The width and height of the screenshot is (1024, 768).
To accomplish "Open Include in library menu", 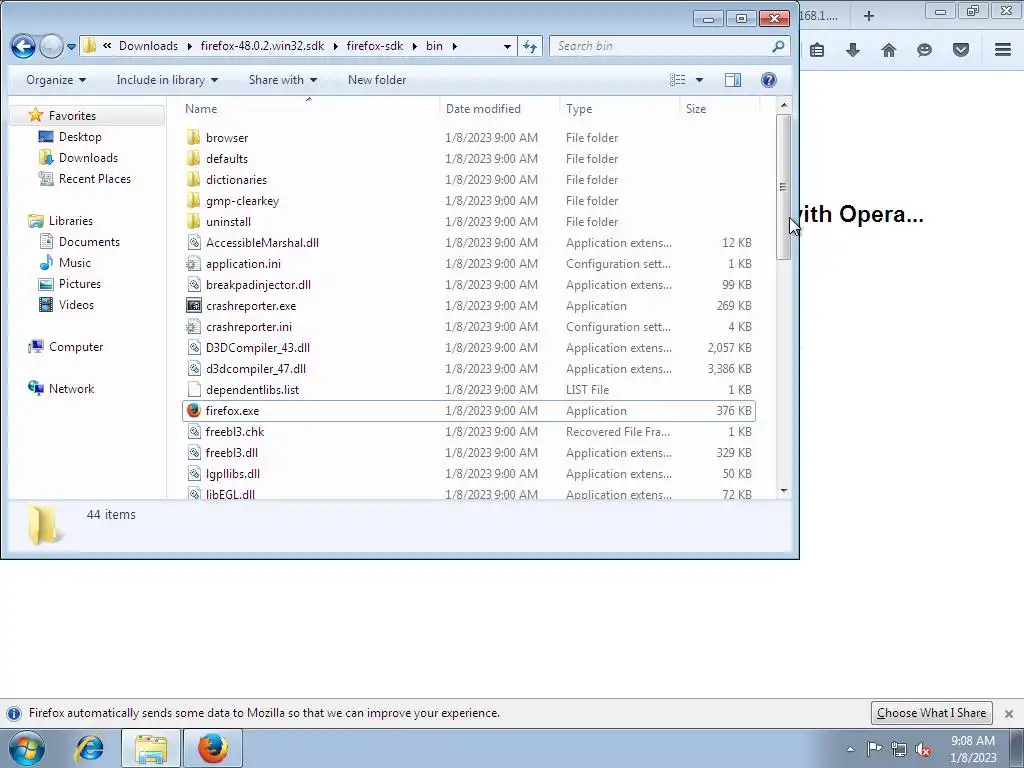I will pyautogui.click(x=167, y=80).
